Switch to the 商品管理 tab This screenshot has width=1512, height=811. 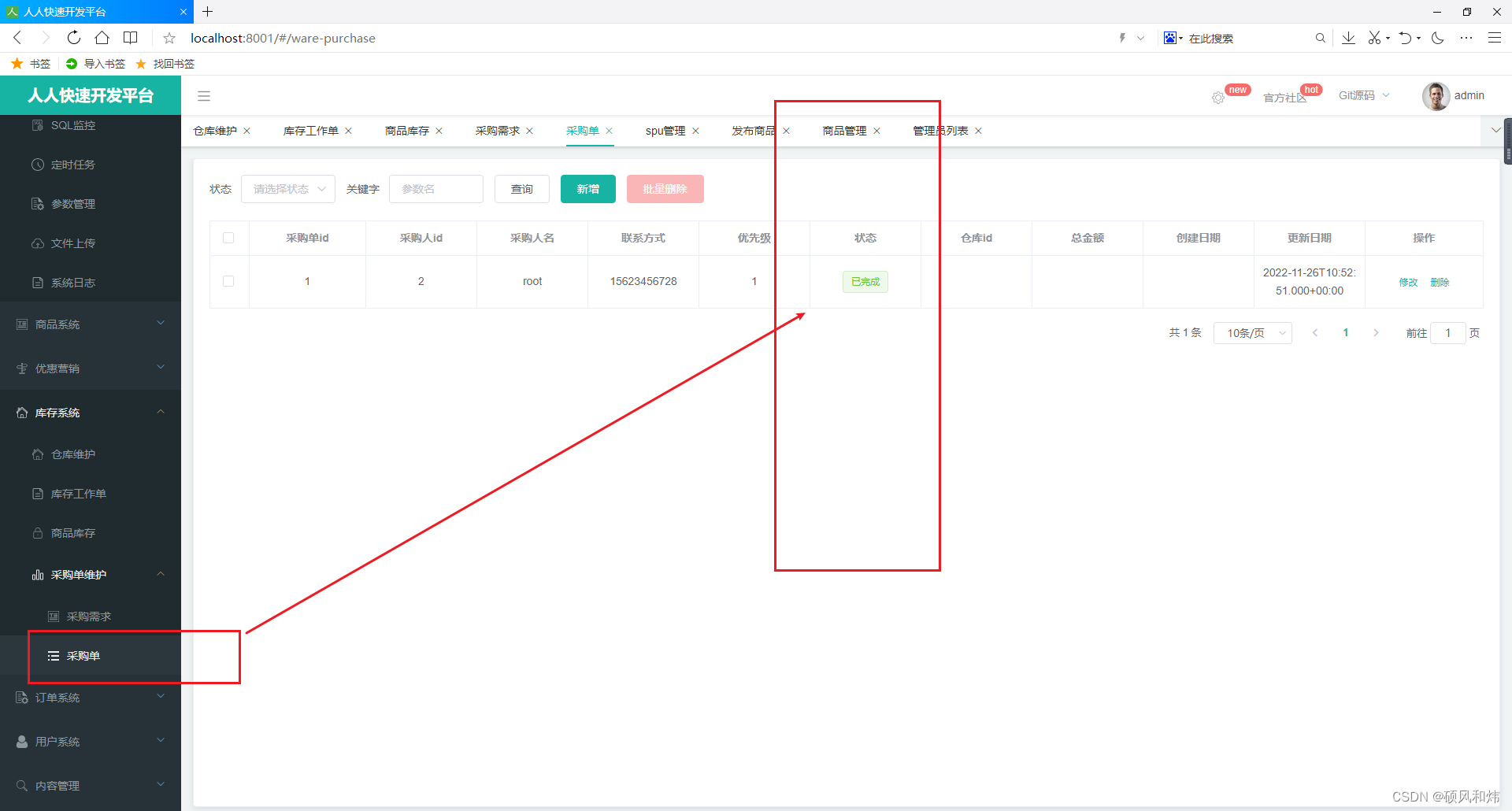(845, 131)
